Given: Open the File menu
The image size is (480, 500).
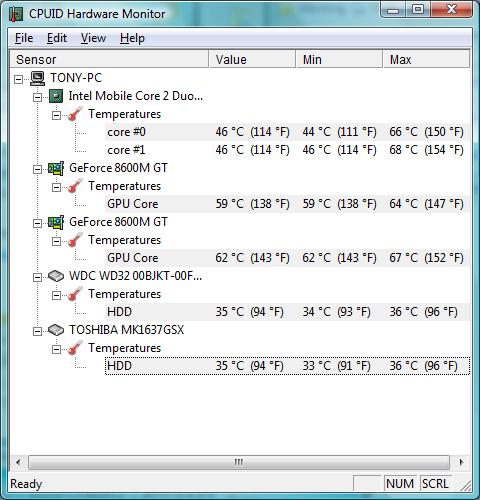Looking at the screenshot, I should coord(24,38).
